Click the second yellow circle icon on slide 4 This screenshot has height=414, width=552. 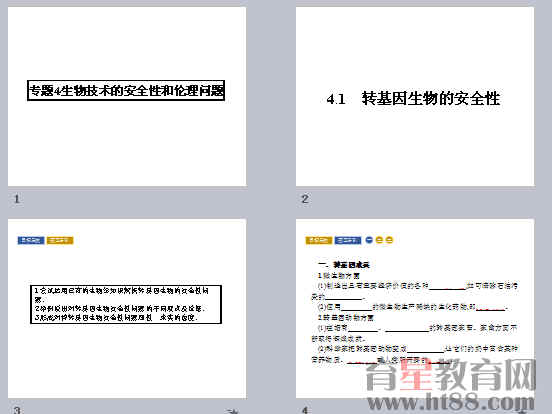point(389,240)
